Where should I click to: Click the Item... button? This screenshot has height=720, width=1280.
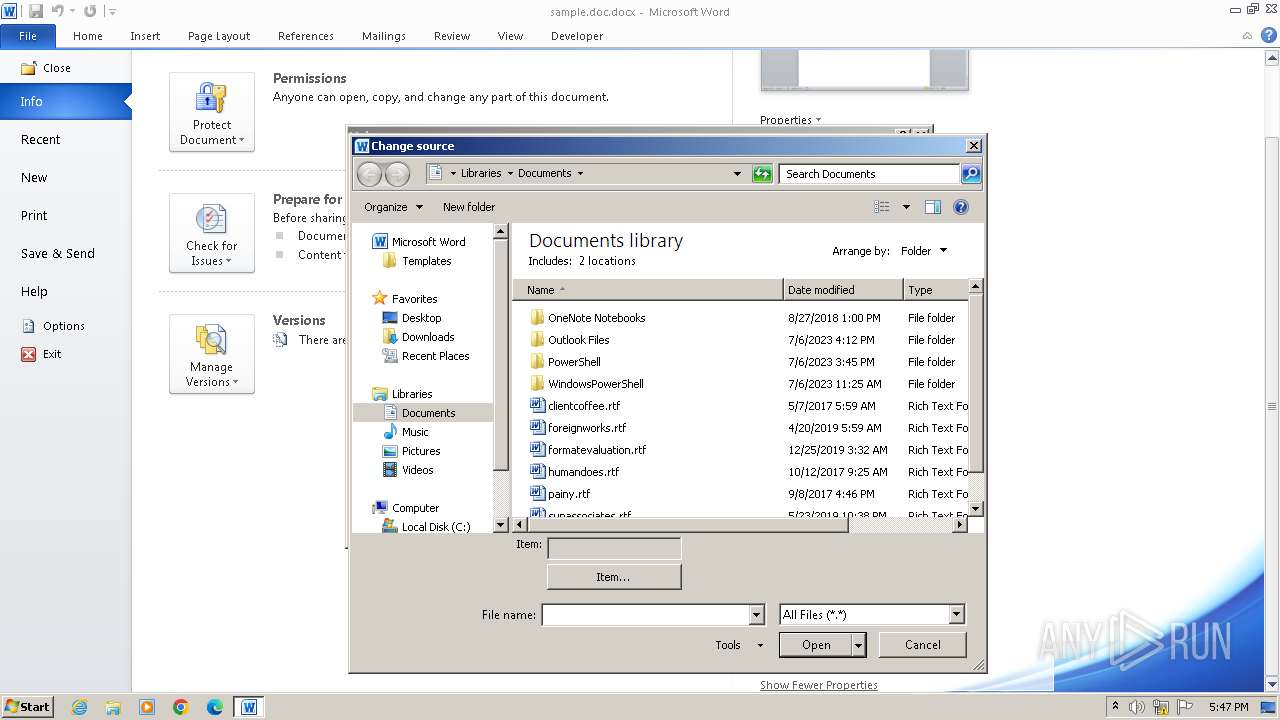coord(614,577)
